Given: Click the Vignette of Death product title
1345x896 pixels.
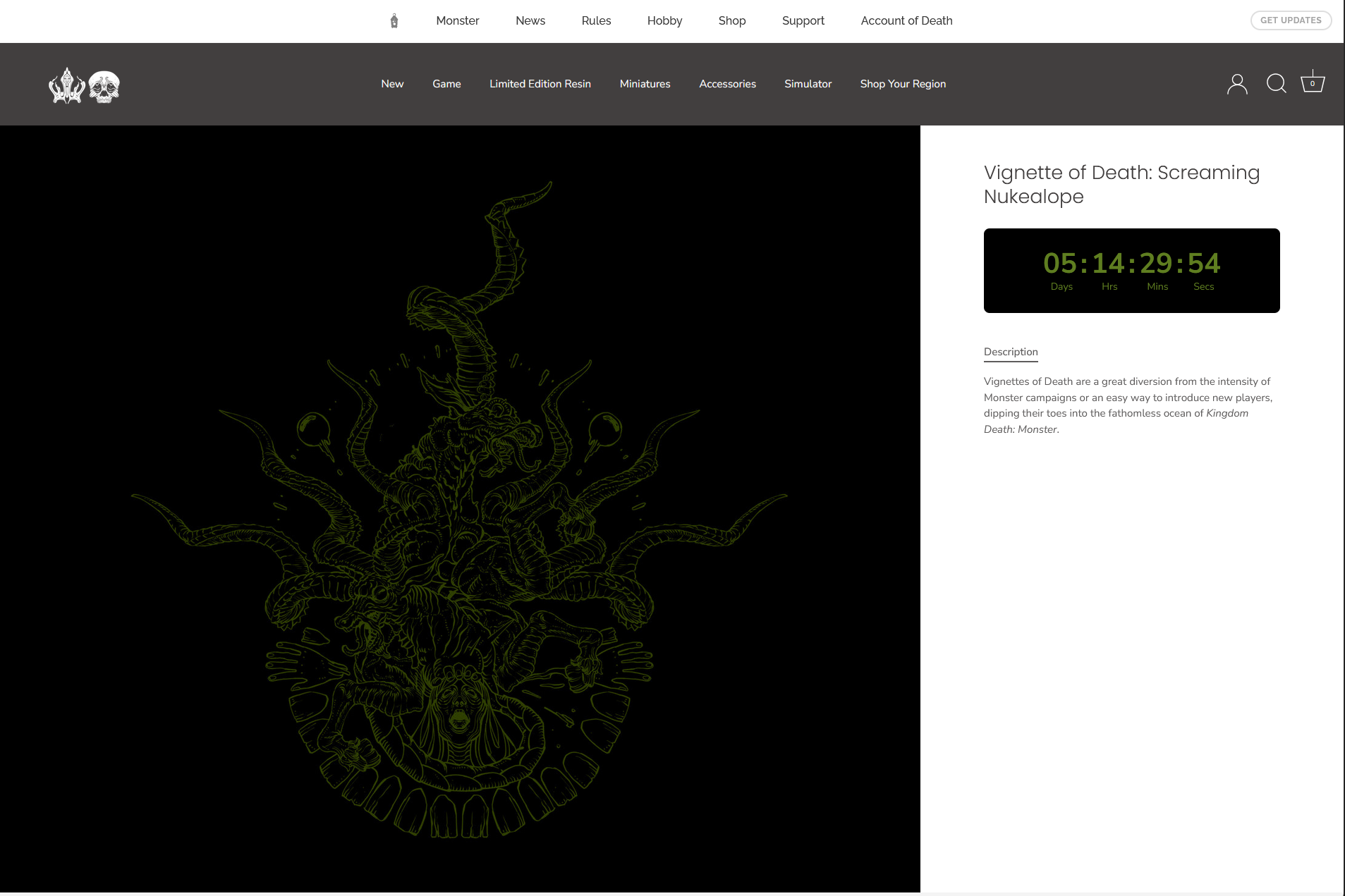Looking at the screenshot, I should [1122, 184].
